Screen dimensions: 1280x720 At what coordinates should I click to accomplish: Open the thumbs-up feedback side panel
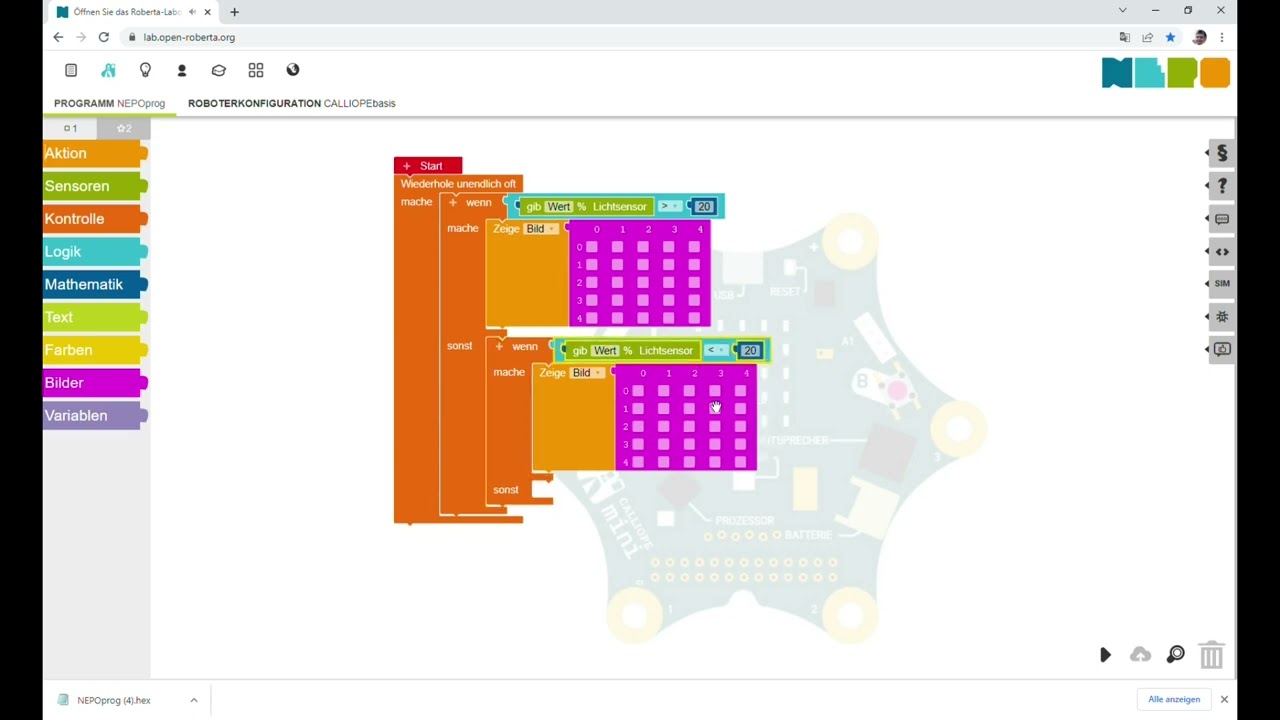click(x=1221, y=349)
